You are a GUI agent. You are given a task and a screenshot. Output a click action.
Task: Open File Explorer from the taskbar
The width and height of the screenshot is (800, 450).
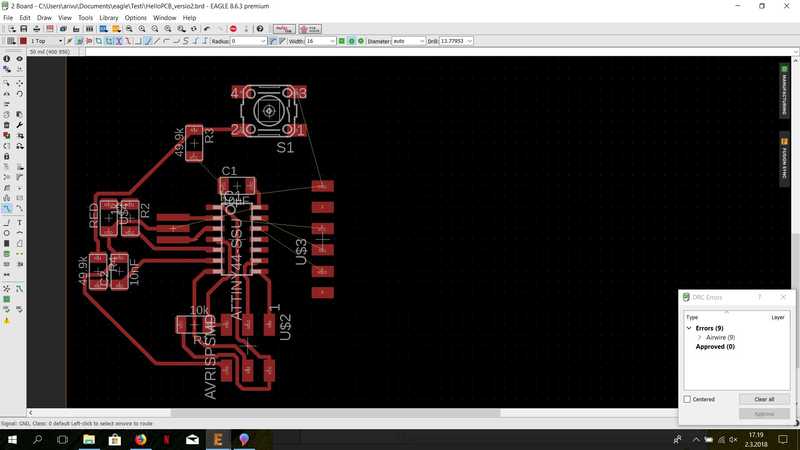[89, 440]
